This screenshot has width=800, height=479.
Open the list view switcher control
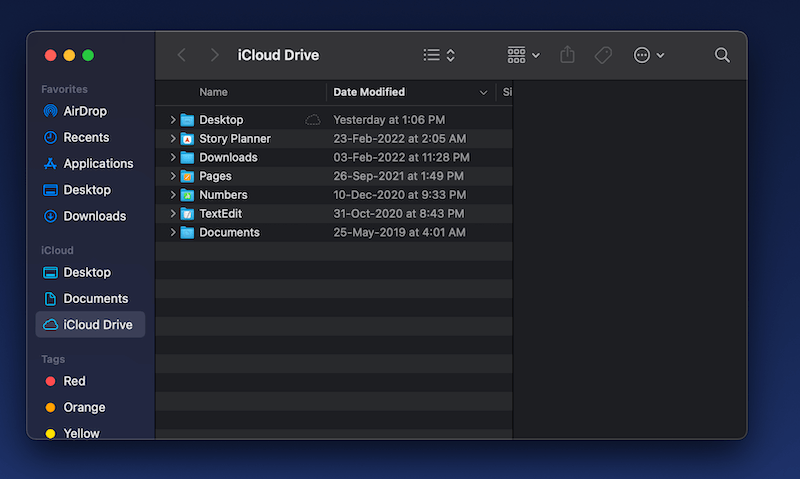pos(439,55)
